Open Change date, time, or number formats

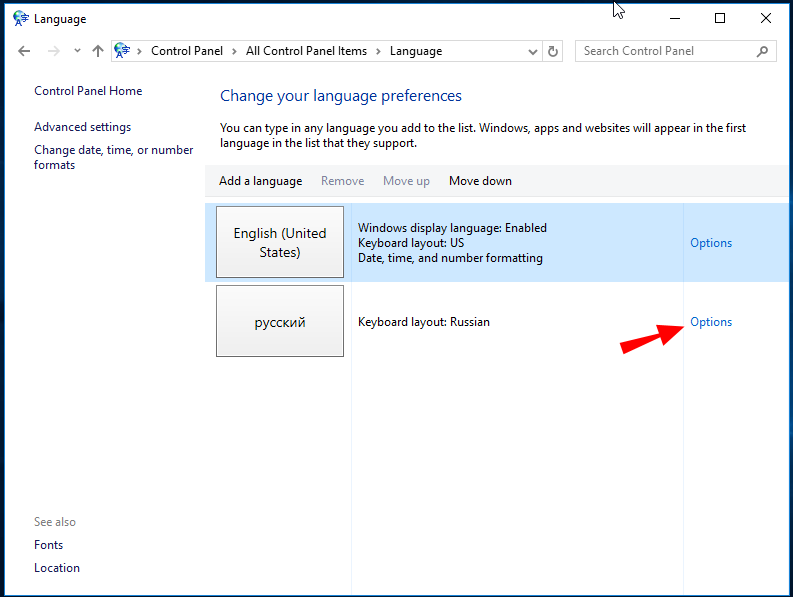click(x=113, y=157)
